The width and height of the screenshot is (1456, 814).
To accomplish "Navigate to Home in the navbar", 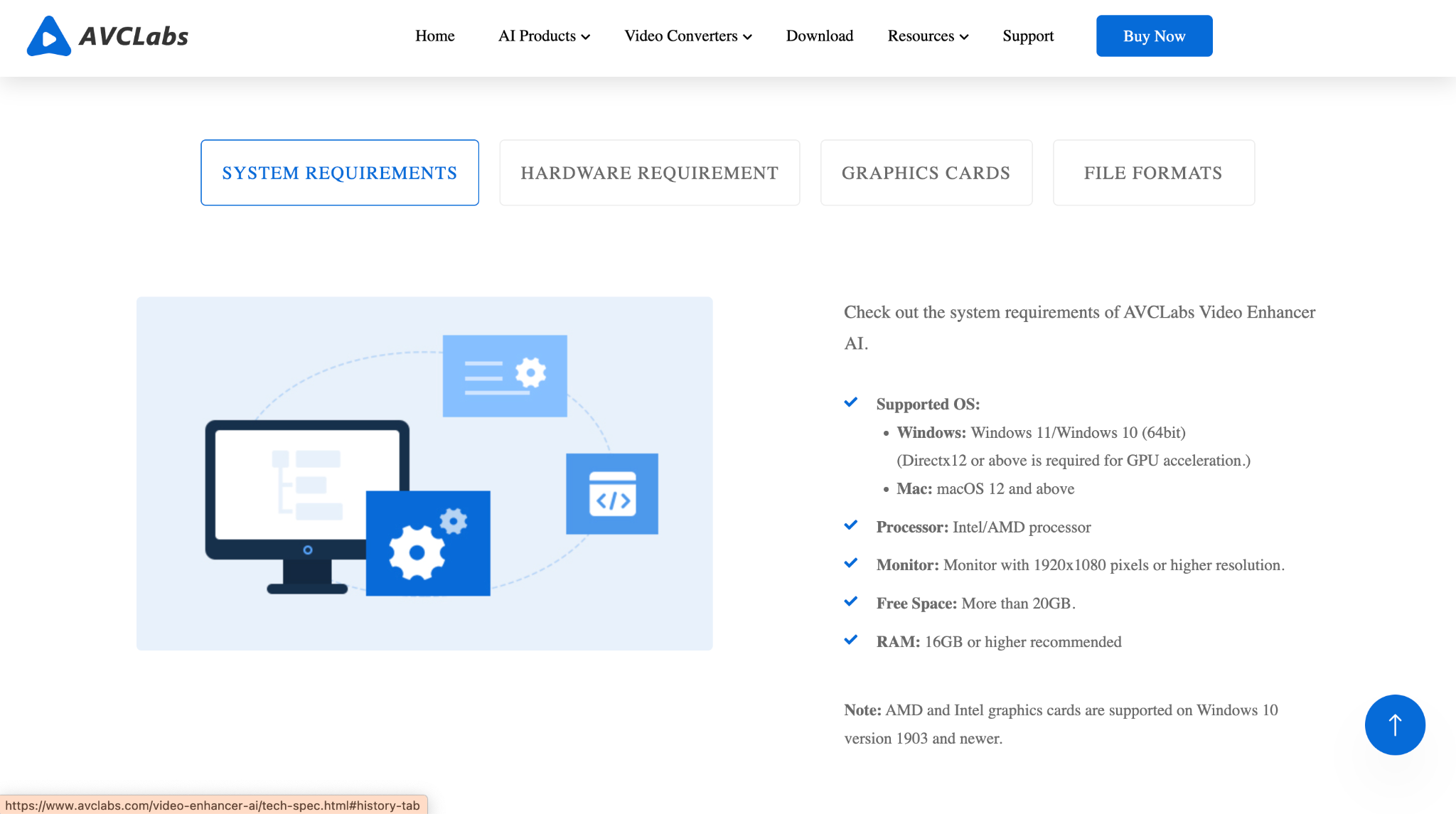I will click(434, 36).
